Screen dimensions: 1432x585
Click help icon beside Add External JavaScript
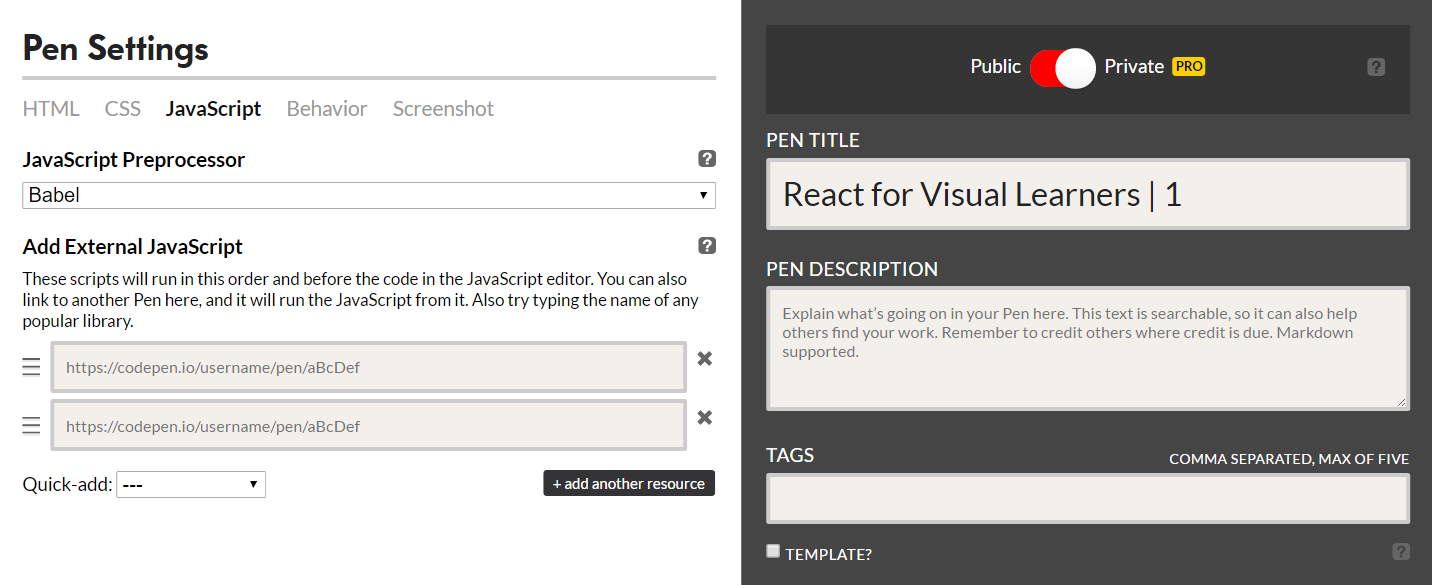point(707,246)
